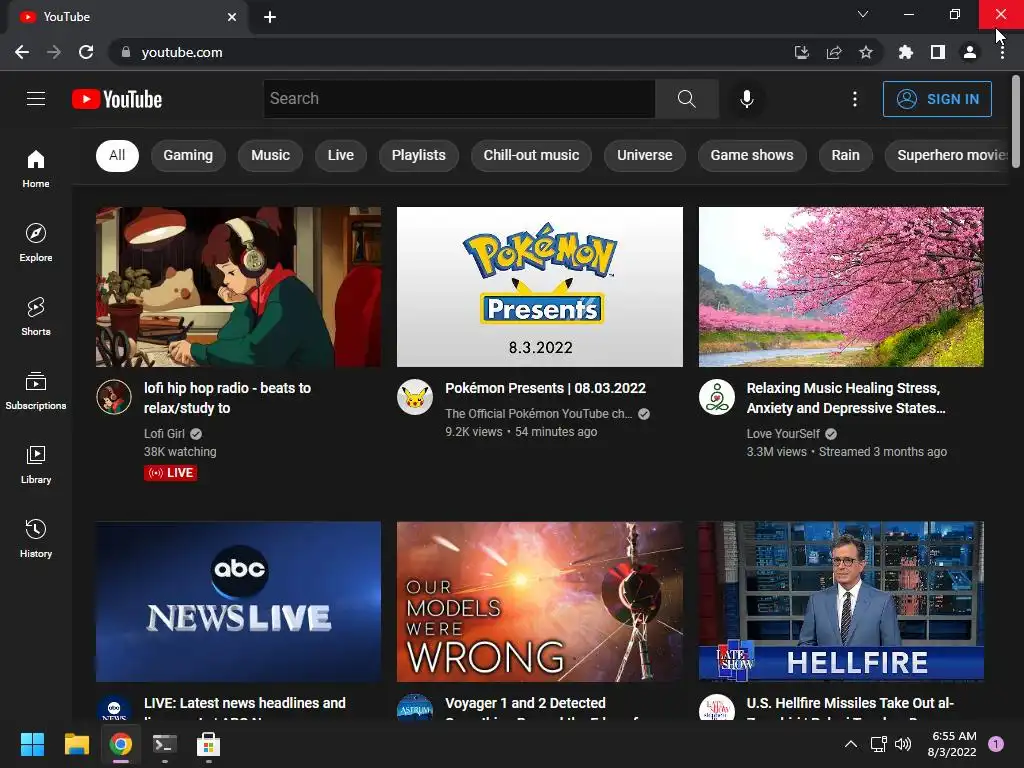
Task: Reload the YouTube page
Action: [x=86, y=52]
